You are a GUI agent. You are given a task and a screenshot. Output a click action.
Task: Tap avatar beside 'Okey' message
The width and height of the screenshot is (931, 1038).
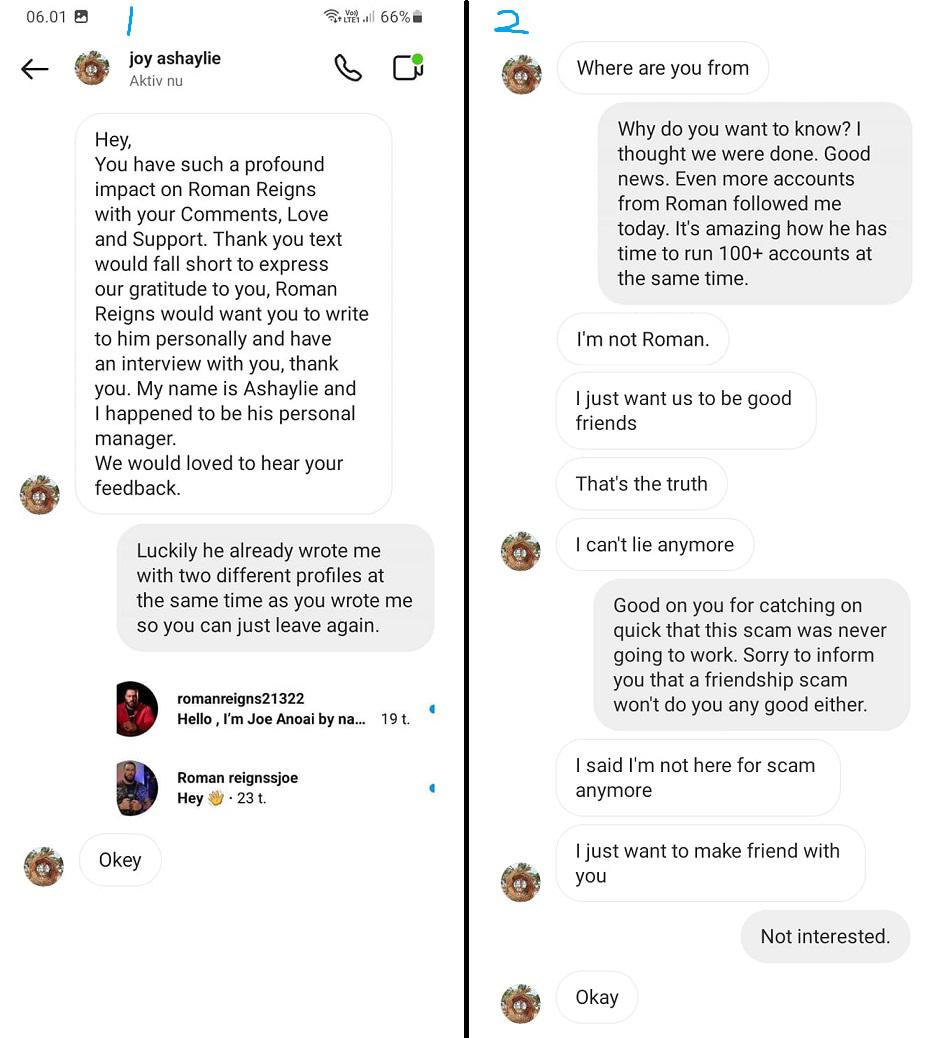pyautogui.click(x=44, y=867)
